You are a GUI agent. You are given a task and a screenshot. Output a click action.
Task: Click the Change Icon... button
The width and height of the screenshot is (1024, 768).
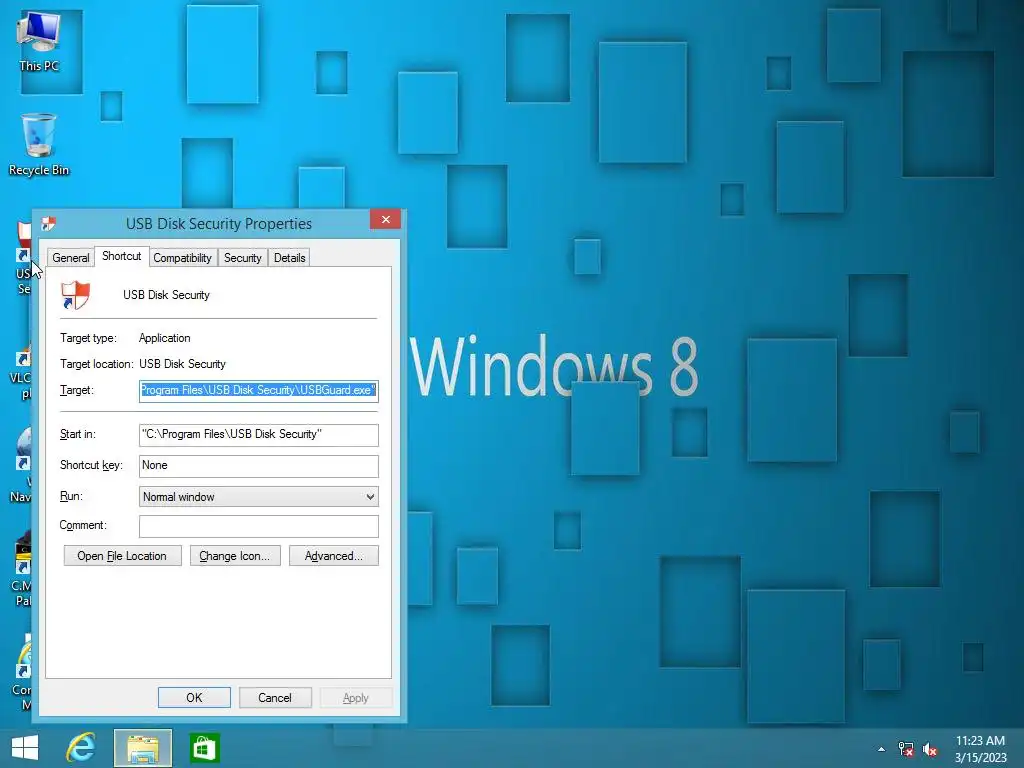(235, 556)
